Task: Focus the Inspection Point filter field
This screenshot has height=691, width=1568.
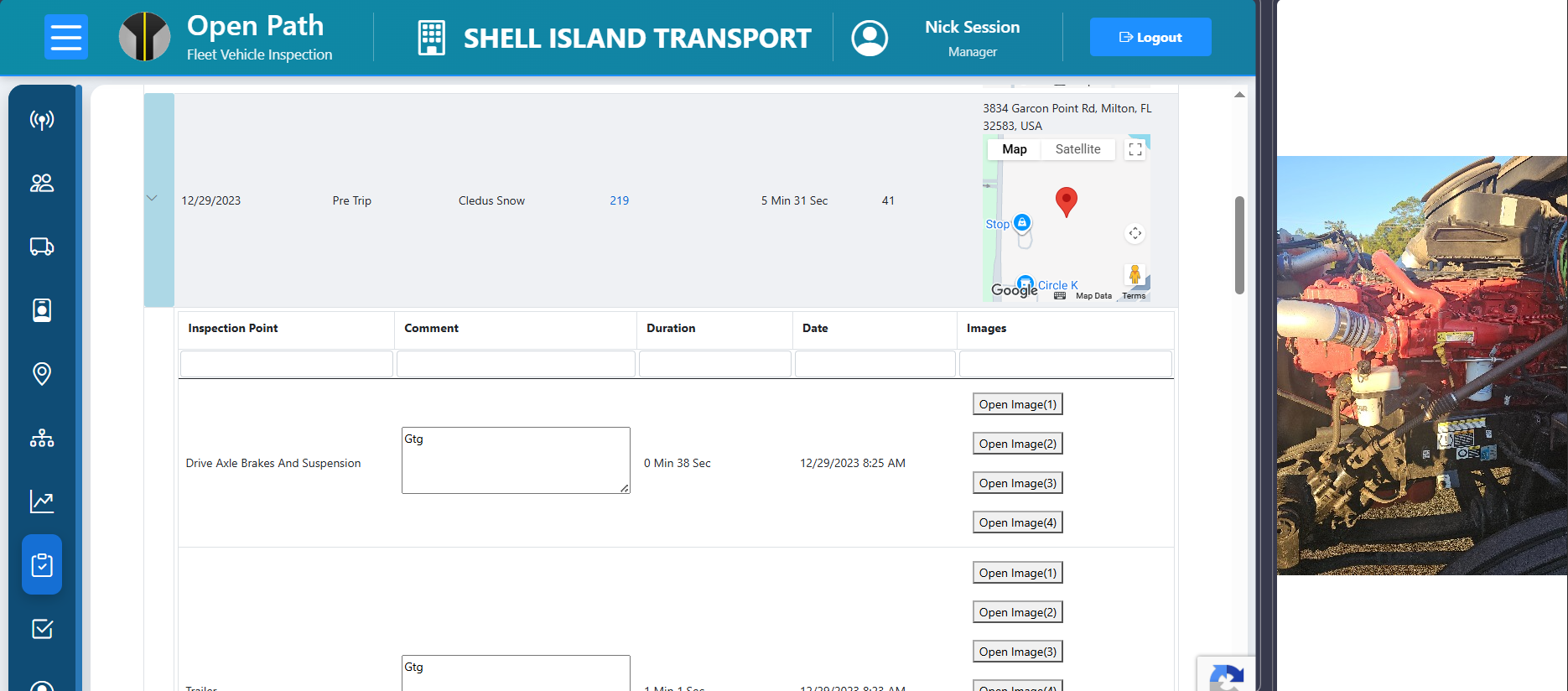Action: 287,364
